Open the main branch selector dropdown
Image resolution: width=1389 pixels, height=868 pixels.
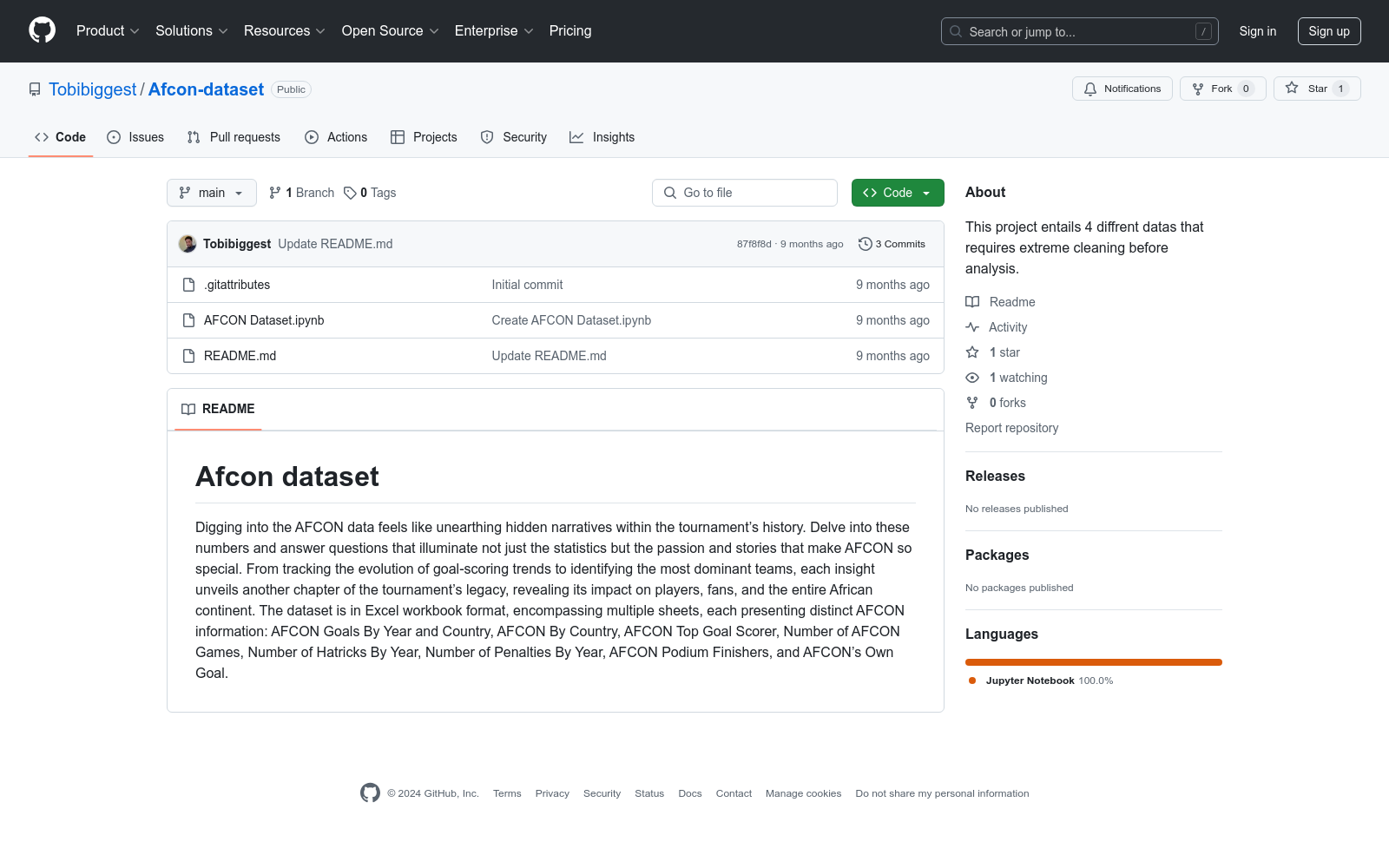[x=212, y=193]
